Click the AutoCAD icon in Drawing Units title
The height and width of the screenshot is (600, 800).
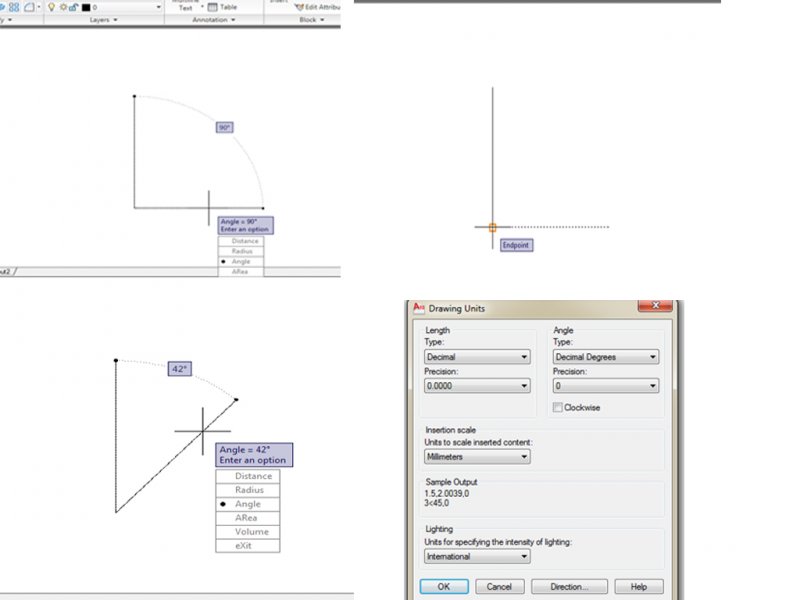click(419, 308)
